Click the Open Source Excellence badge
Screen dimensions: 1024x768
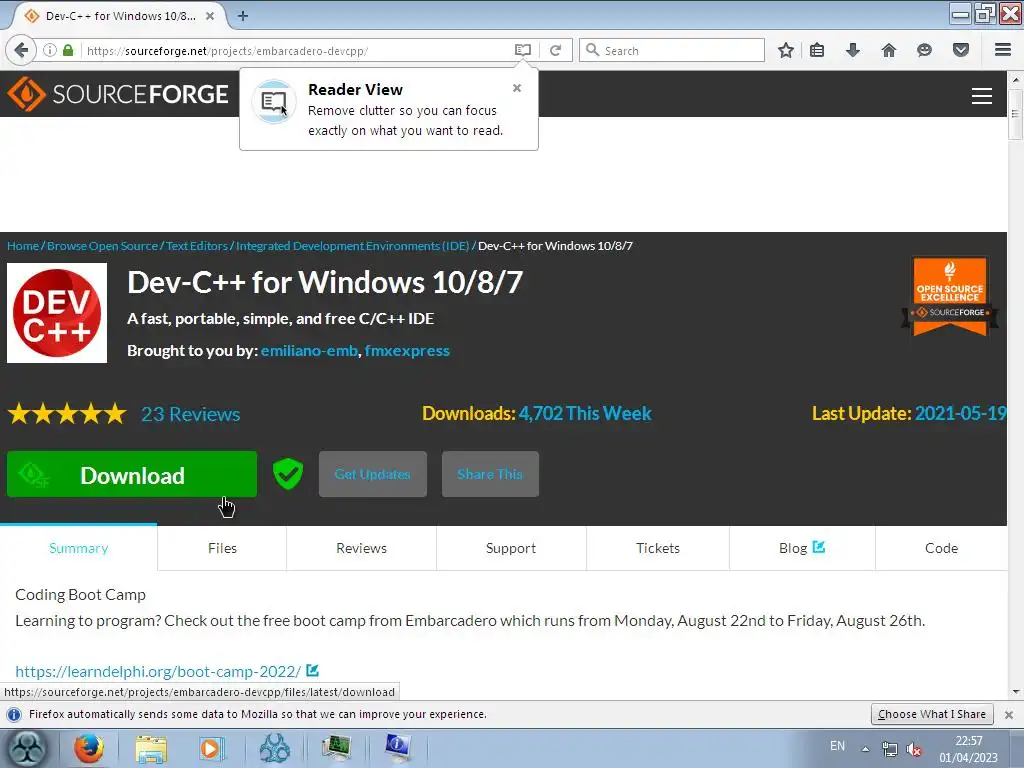tap(950, 296)
